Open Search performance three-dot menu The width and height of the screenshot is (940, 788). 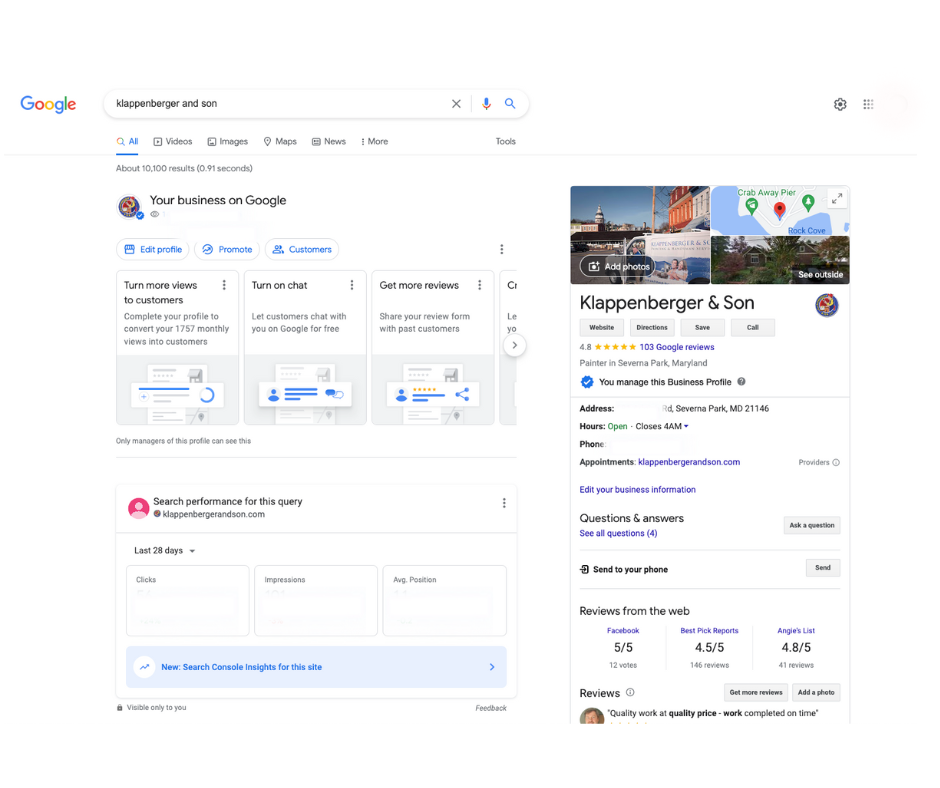pyautogui.click(x=504, y=503)
